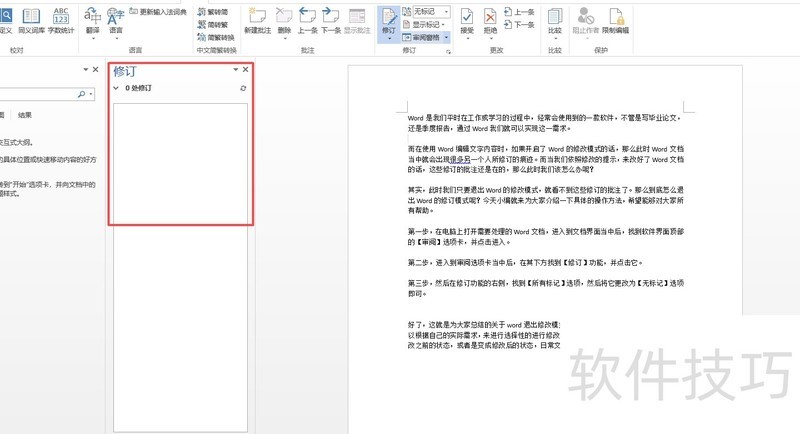This screenshot has width=800, height=434.
Task: Refresh the 修订 pane revision count
Action: 243,88
